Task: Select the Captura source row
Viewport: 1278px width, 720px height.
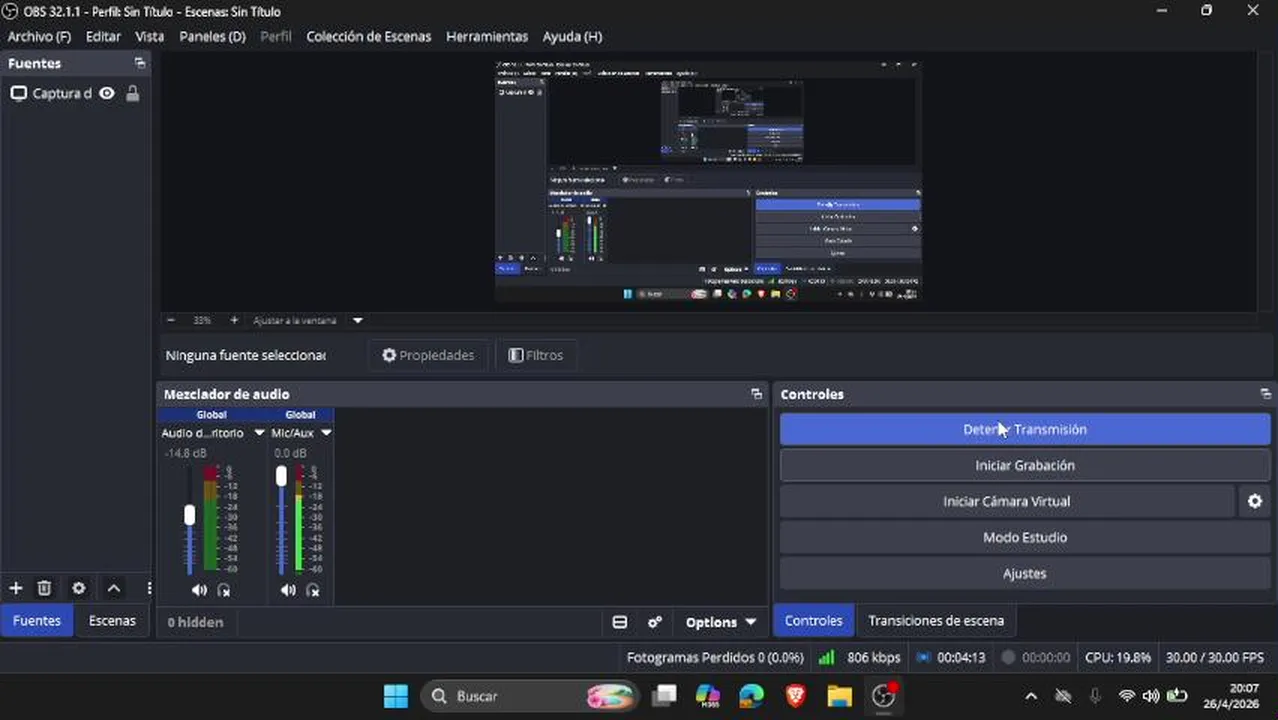Action: (75, 93)
